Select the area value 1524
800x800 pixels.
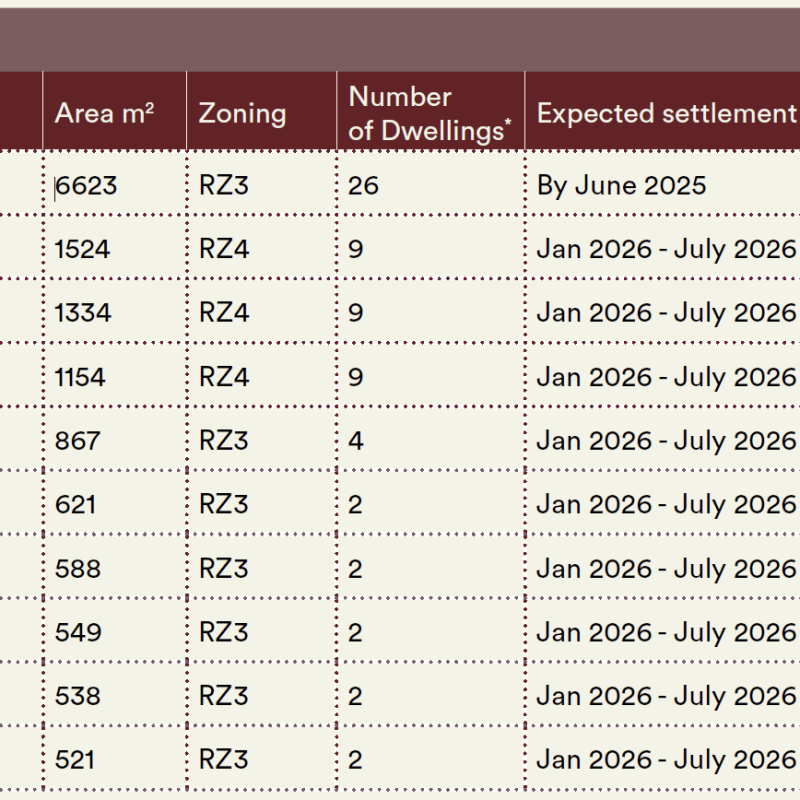click(82, 249)
